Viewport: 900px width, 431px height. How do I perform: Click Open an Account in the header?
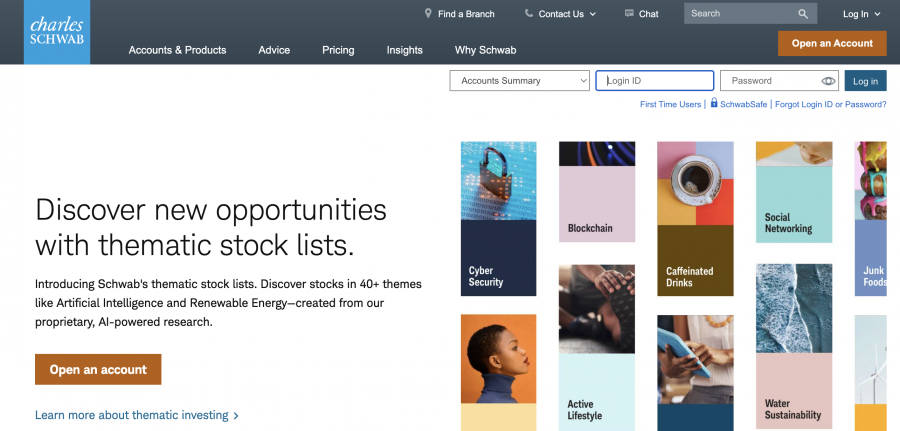[832, 43]
